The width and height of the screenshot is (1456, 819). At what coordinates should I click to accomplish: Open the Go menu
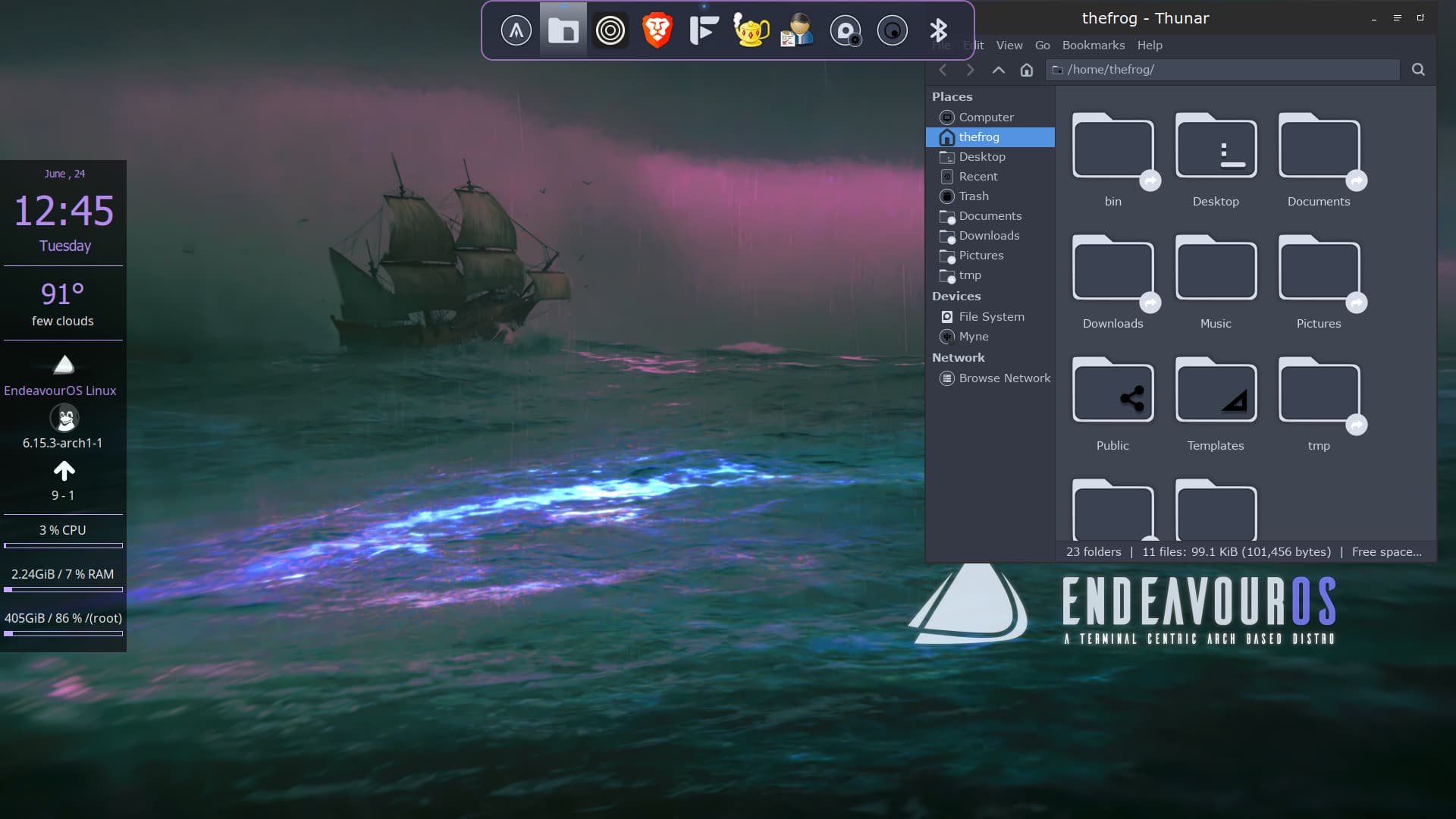click(1042, 45)
